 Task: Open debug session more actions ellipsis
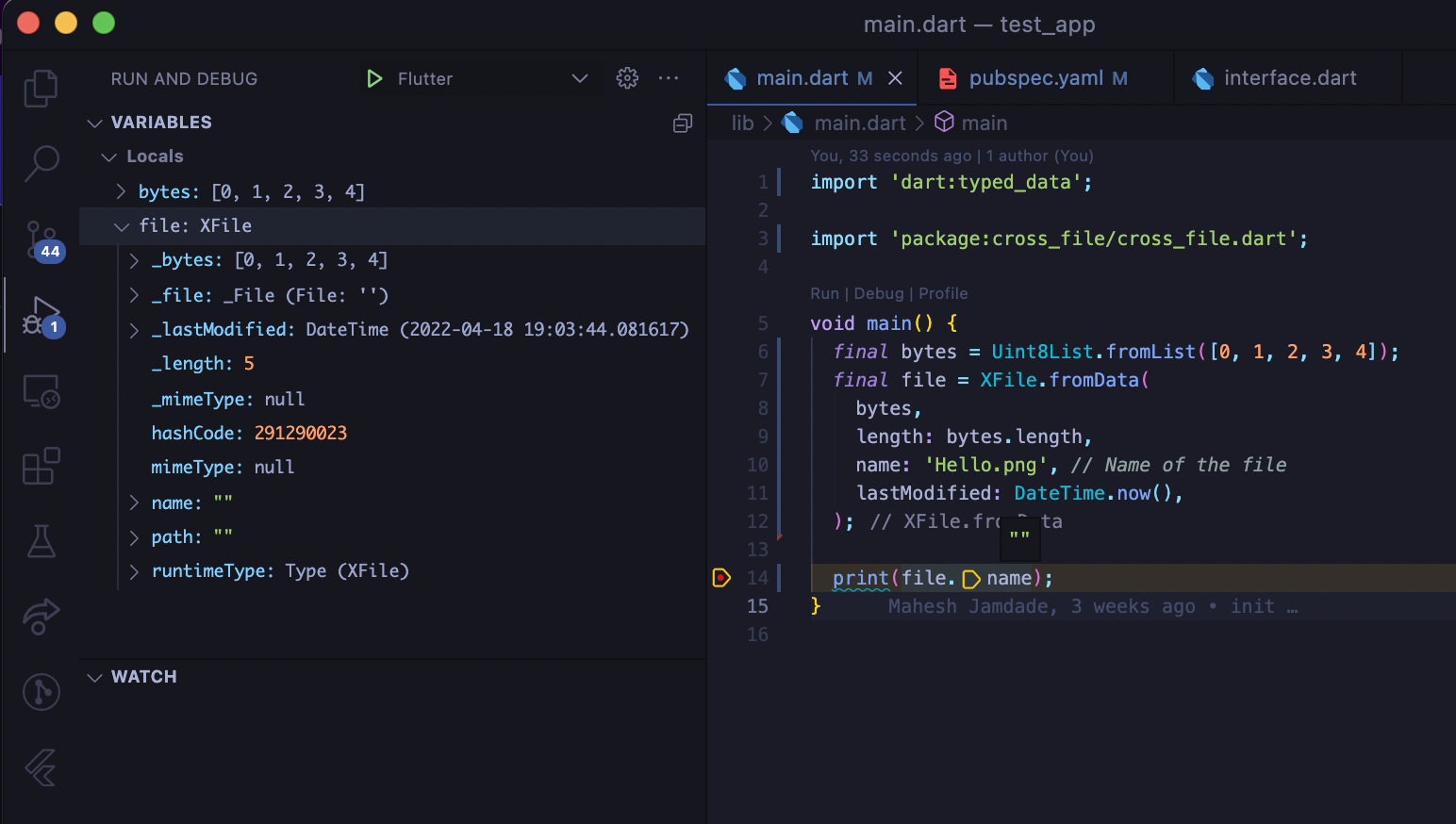(669, 78)
